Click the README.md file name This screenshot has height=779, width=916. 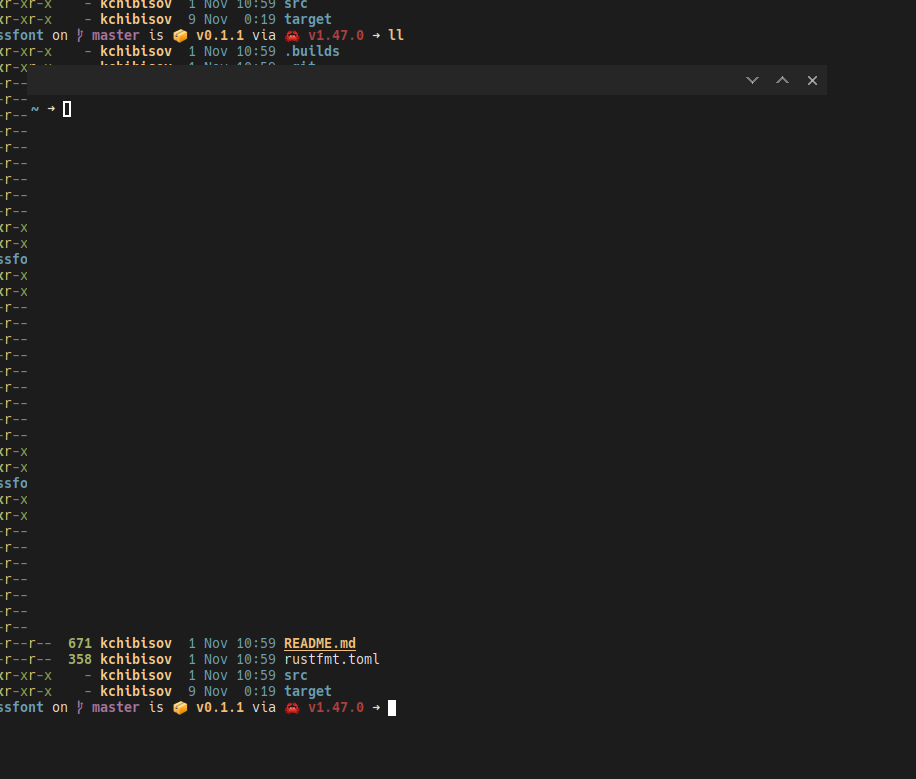320,643
